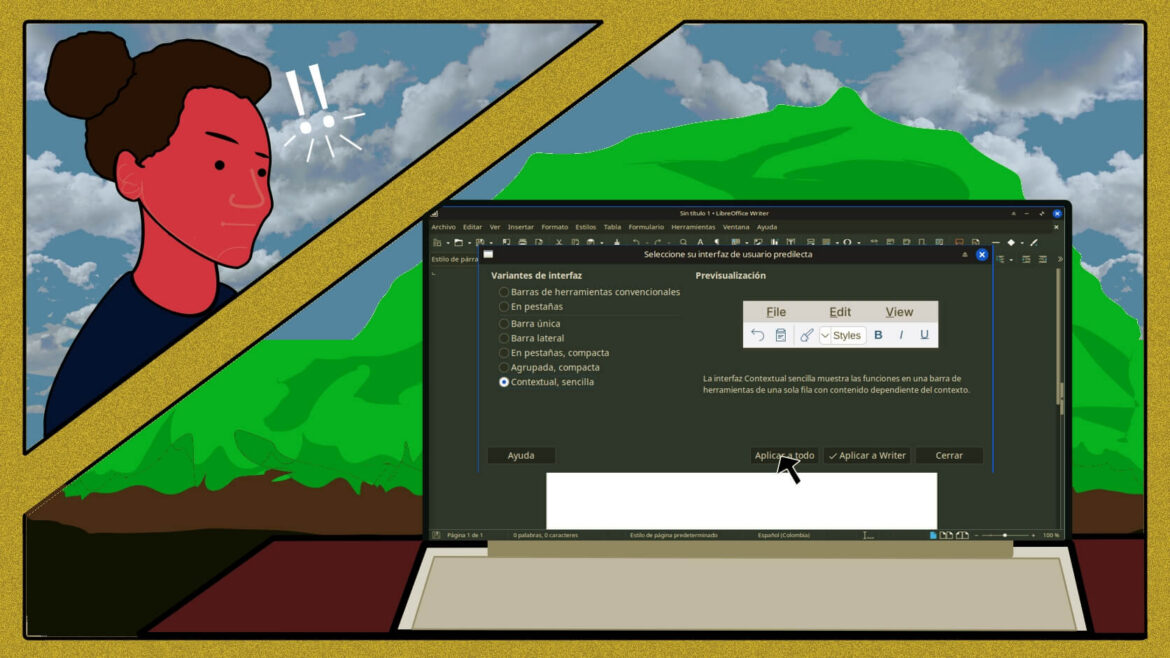Click the Insert table icon
The image size is (1170, 658).
coord(736,242)
